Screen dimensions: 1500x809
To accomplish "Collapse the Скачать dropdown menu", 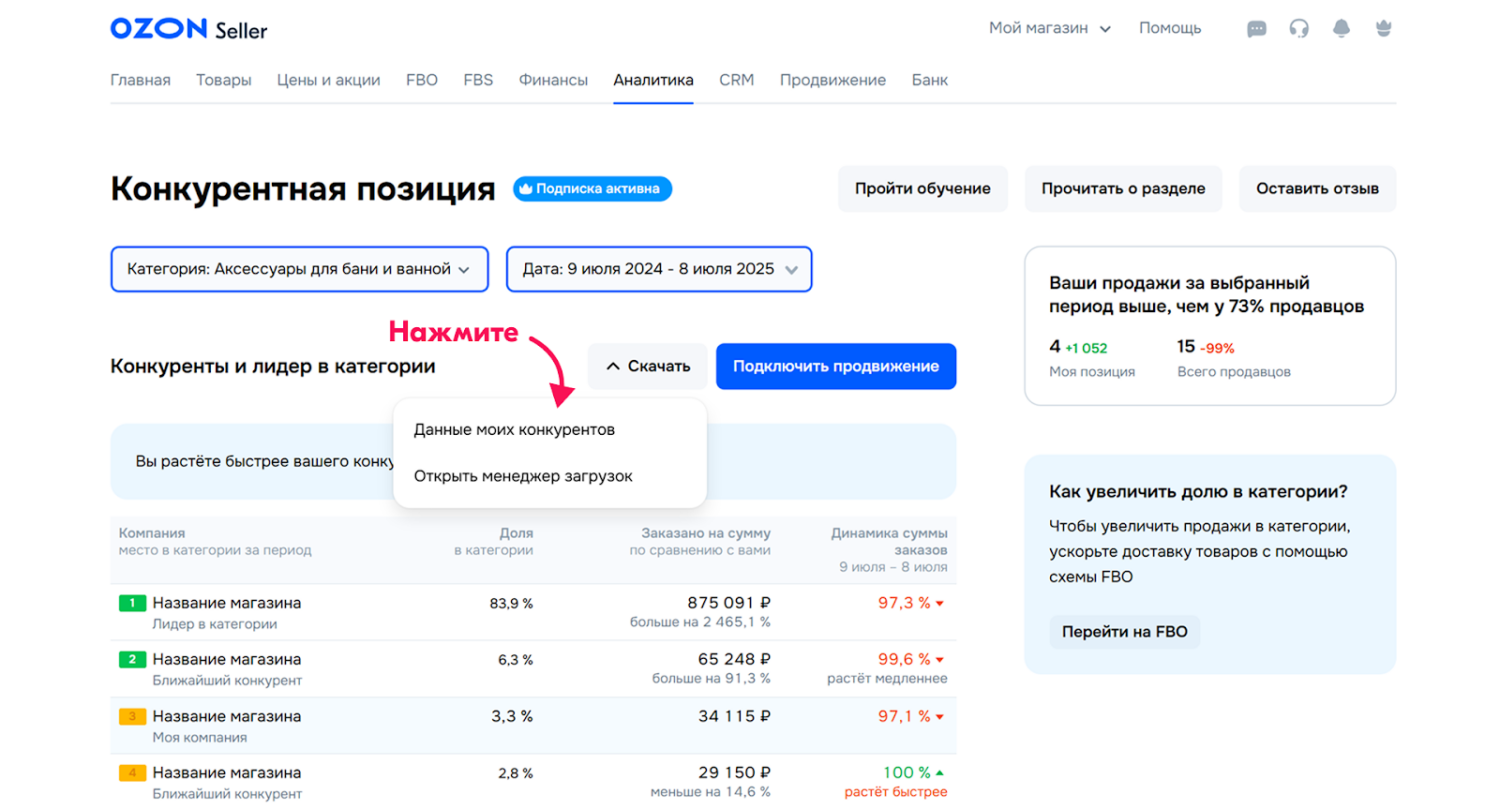I will pyautogui.click(x=647, y=366).
